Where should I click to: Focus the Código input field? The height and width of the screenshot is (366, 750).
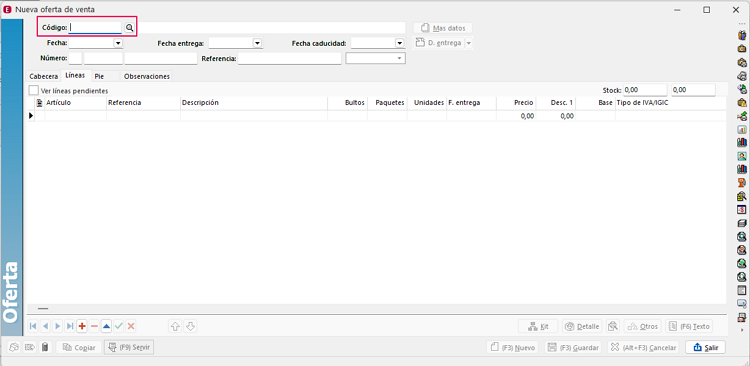tap(95, 28)
